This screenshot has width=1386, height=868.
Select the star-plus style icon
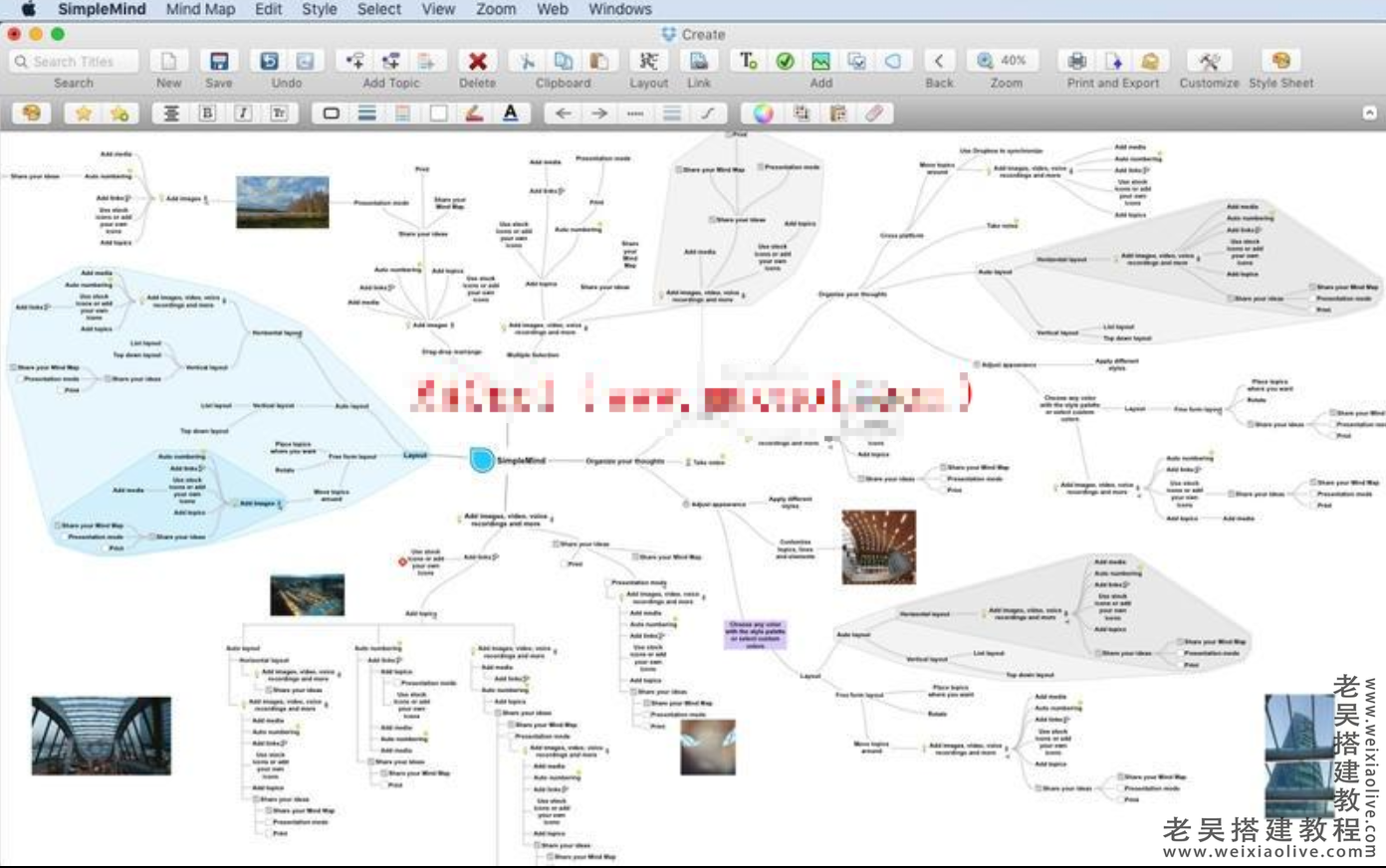(119, 113)
